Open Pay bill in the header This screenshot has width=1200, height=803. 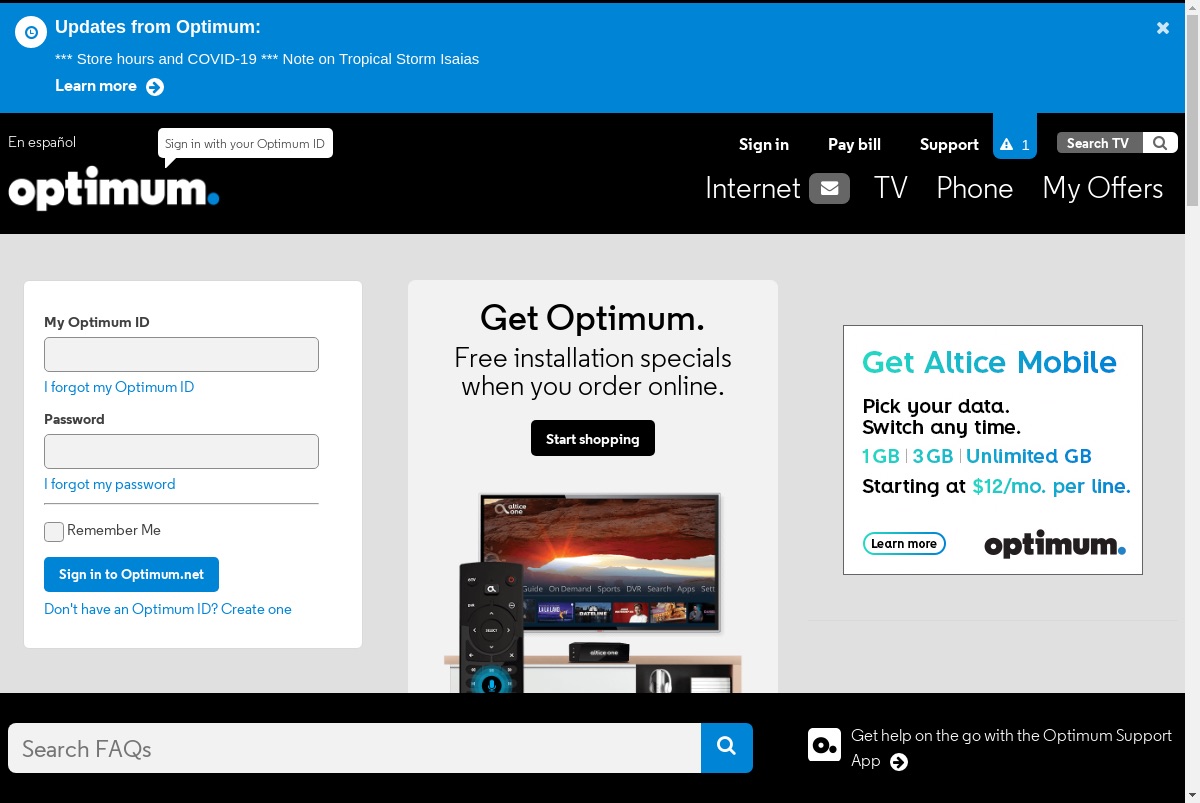click(854, 144)
